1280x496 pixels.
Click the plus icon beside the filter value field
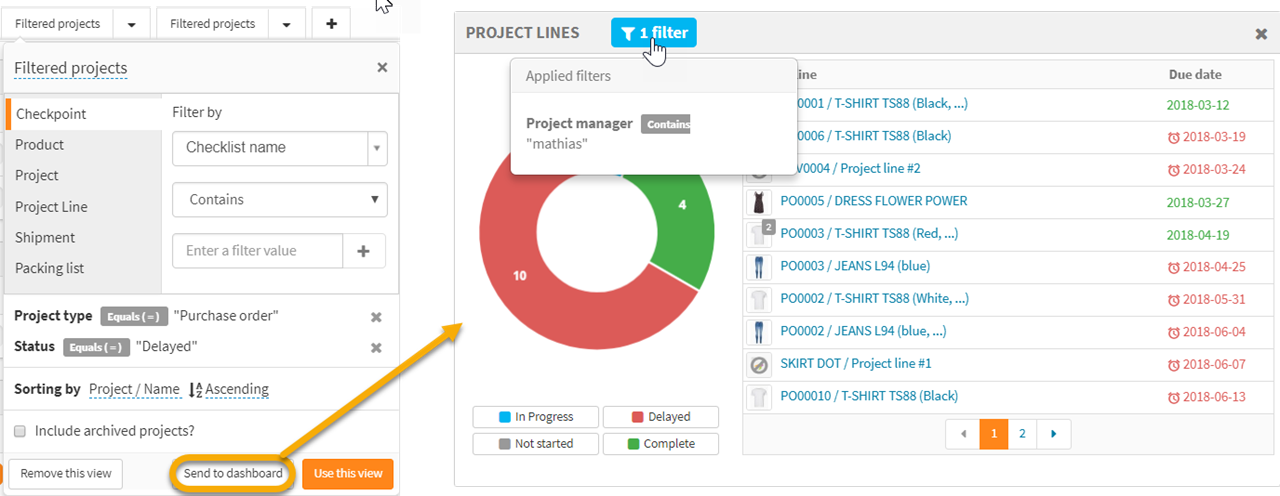(x=364, y=251)
